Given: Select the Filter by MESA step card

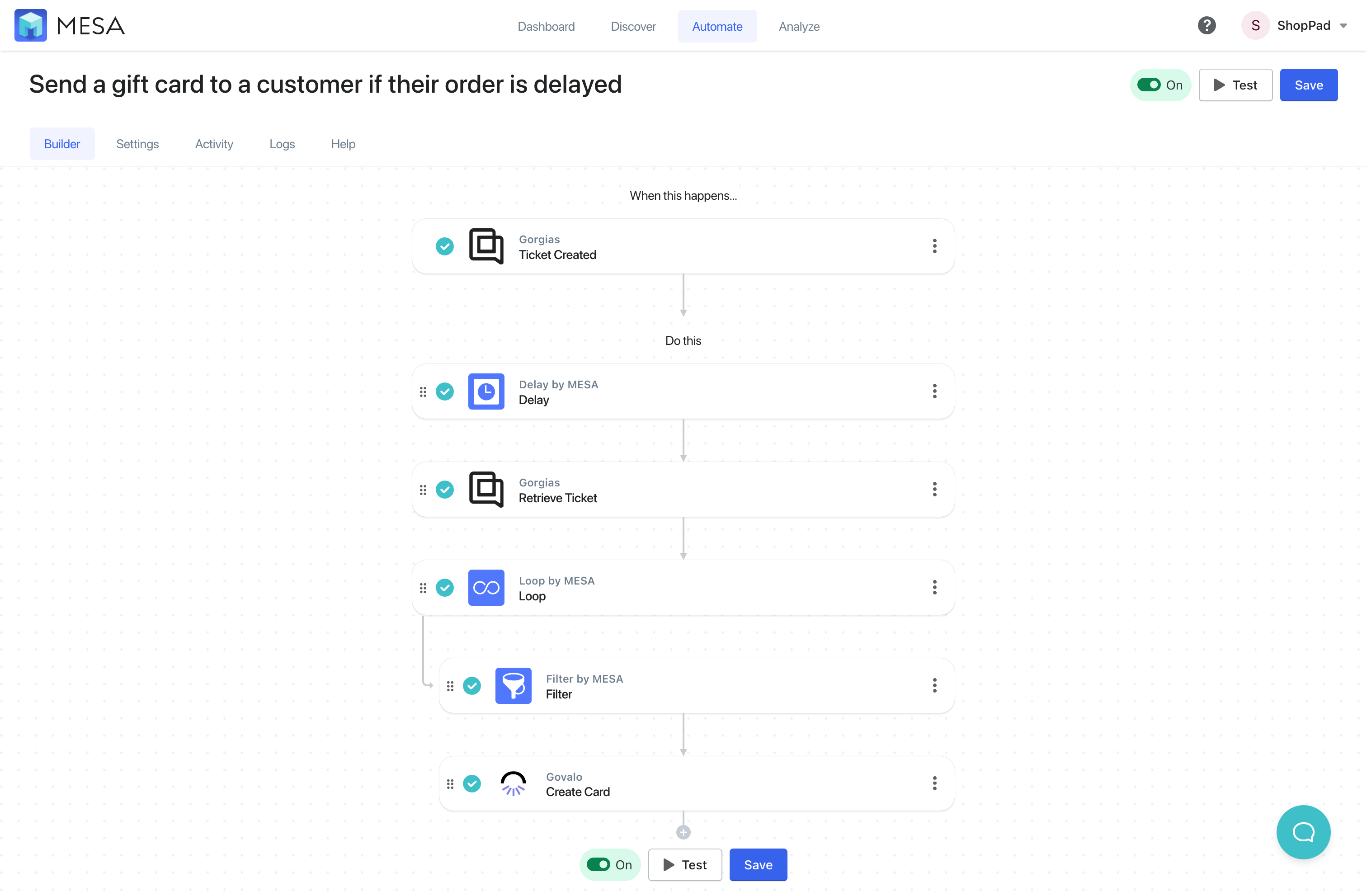Looking at the screenshot, I should point(696,685).
